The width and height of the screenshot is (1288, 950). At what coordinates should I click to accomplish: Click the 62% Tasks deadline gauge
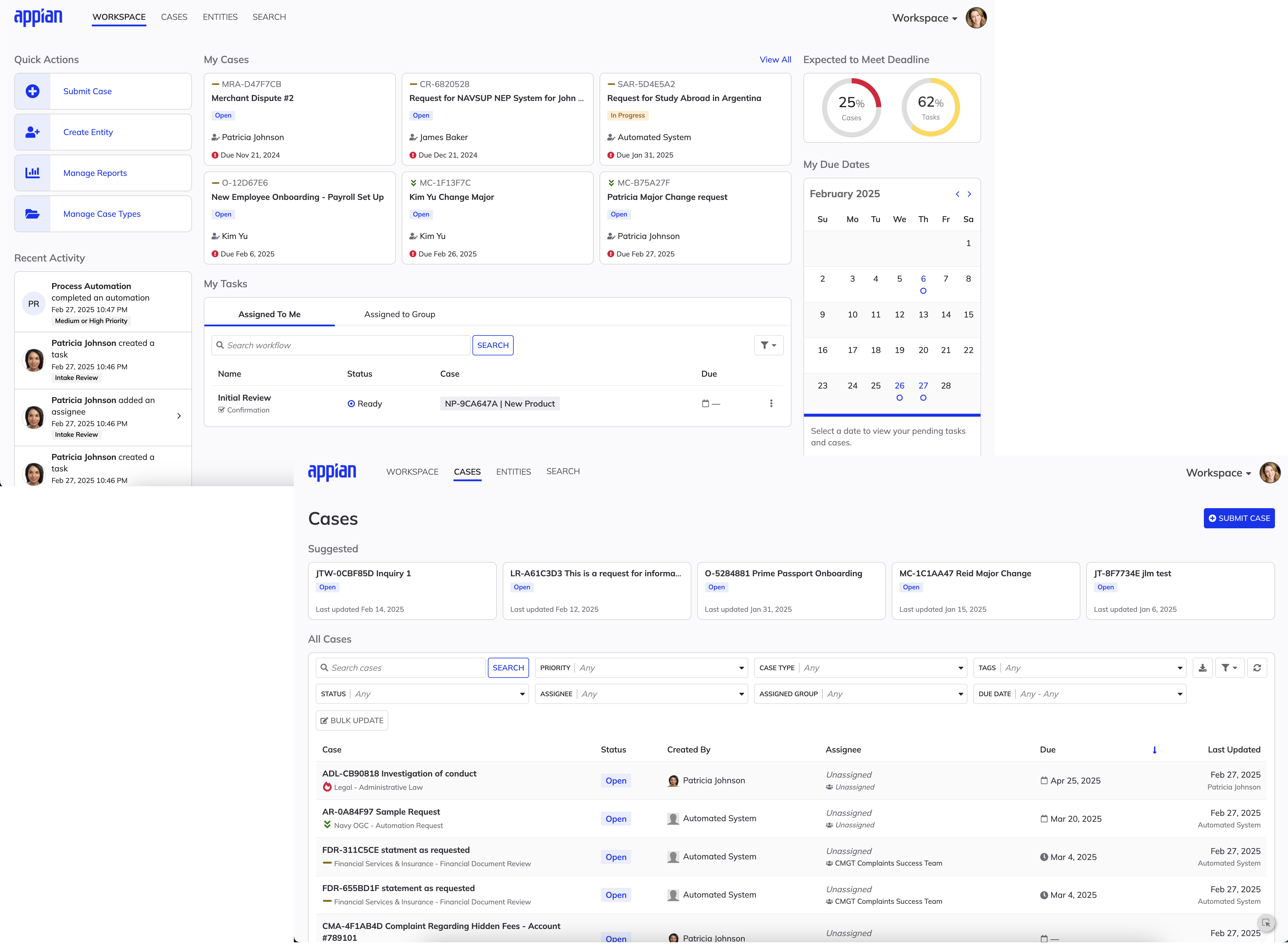pos(930,107)
